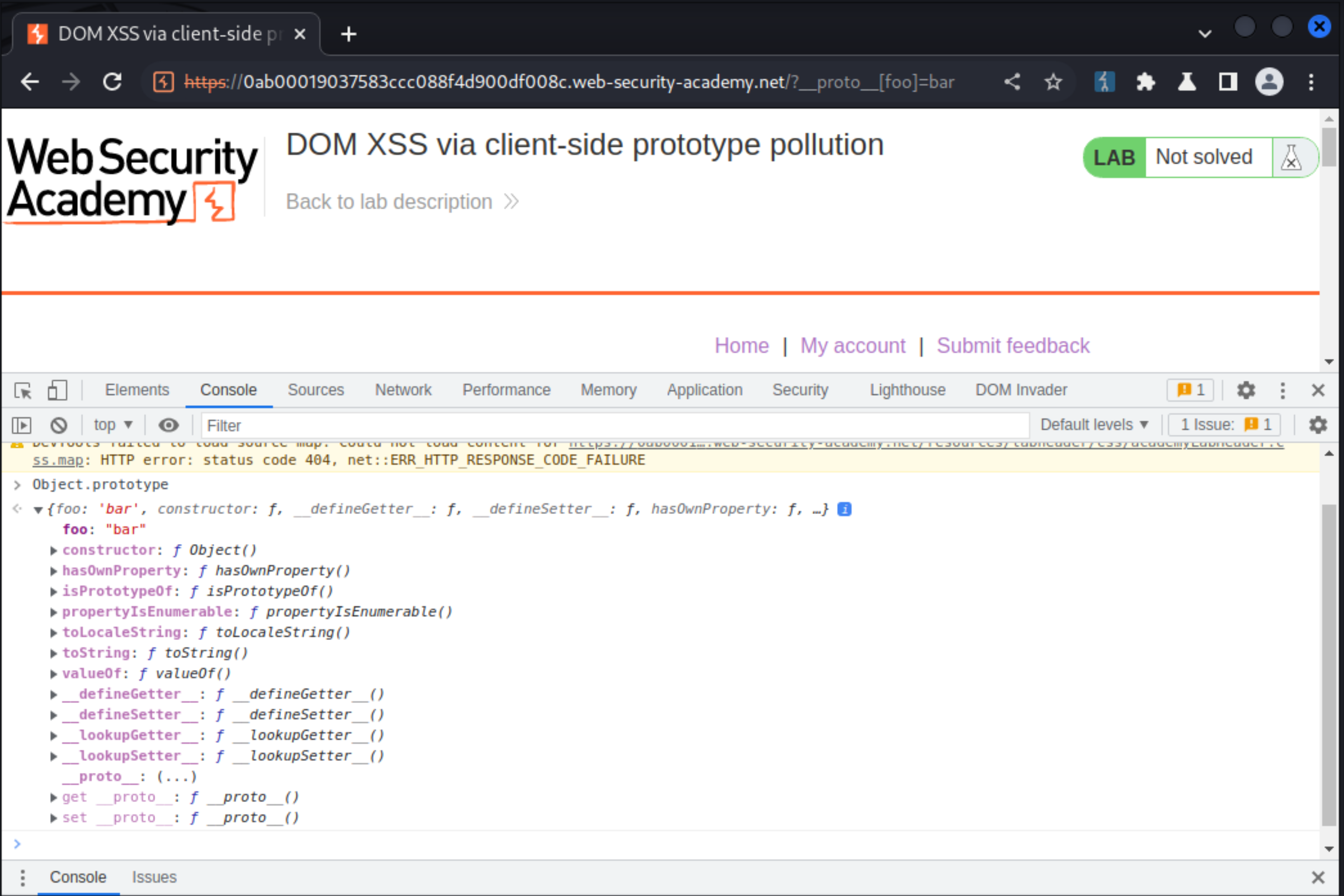Click the browser forward arrow
1344x896 pixels.
click(x=71, y=82)
